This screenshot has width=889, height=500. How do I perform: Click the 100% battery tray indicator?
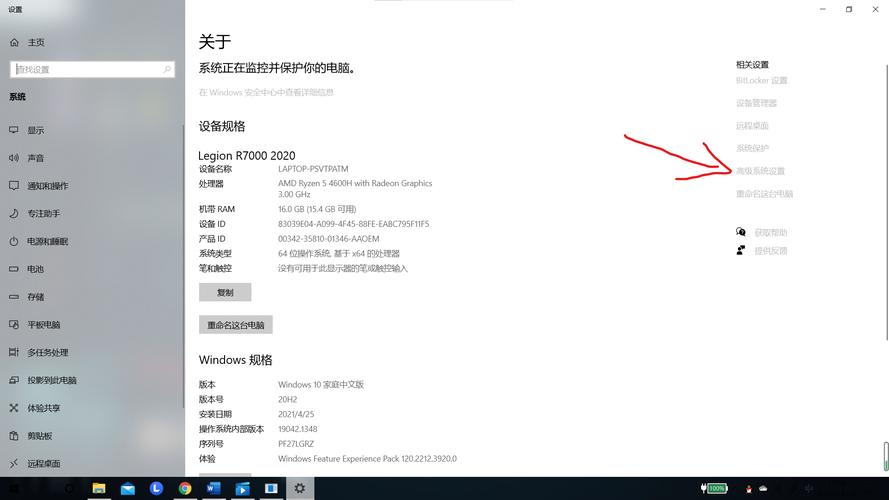tap(714, 488)
